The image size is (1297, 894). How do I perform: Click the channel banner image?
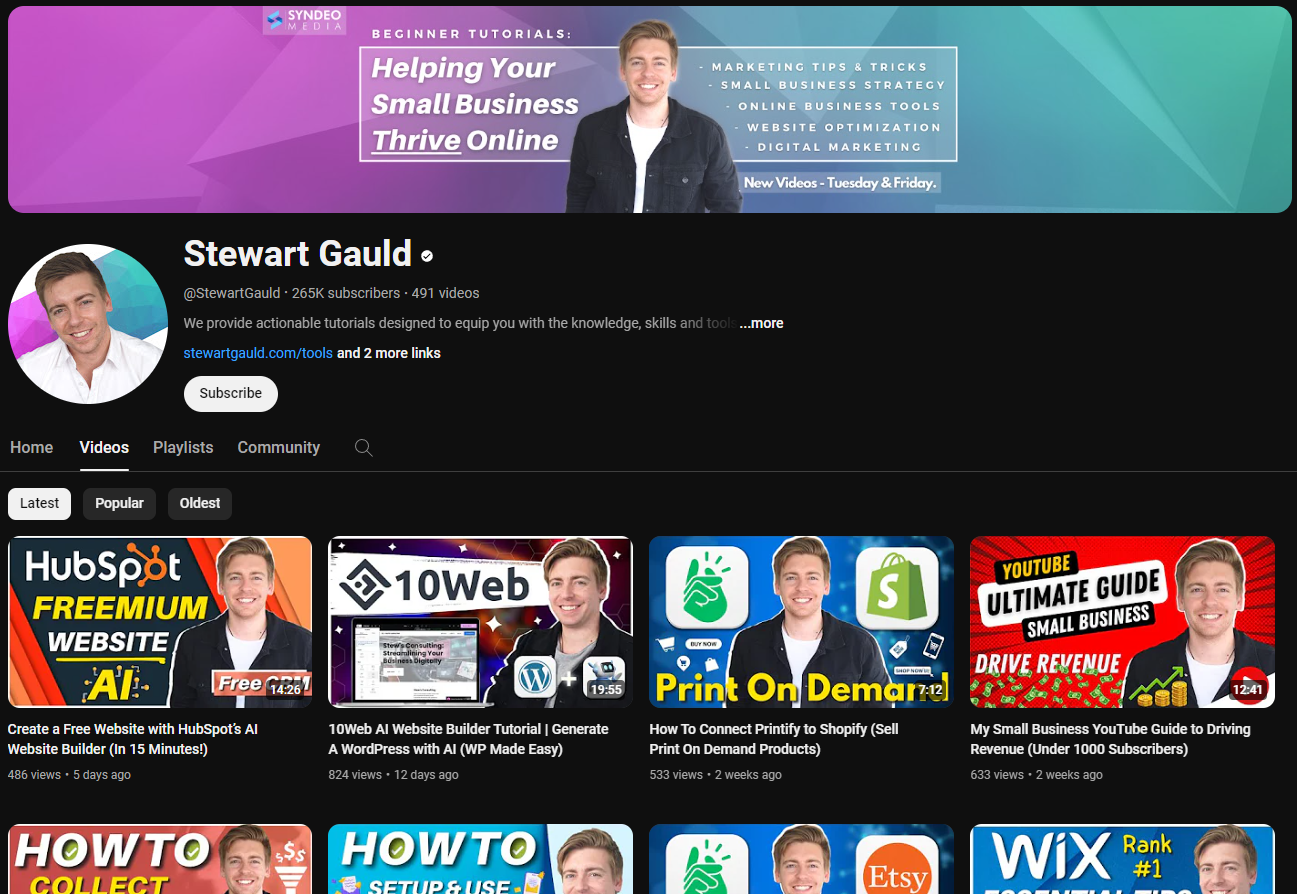click(x=648, y=108)
